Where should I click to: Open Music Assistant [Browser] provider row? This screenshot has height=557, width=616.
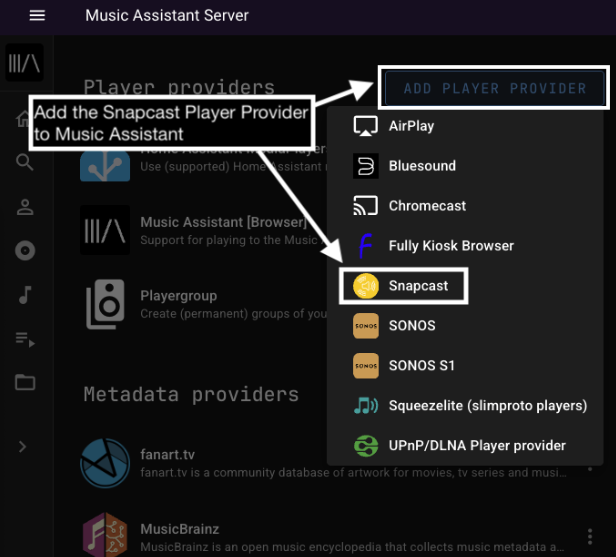pyautogui.click(x=204, y=230)
